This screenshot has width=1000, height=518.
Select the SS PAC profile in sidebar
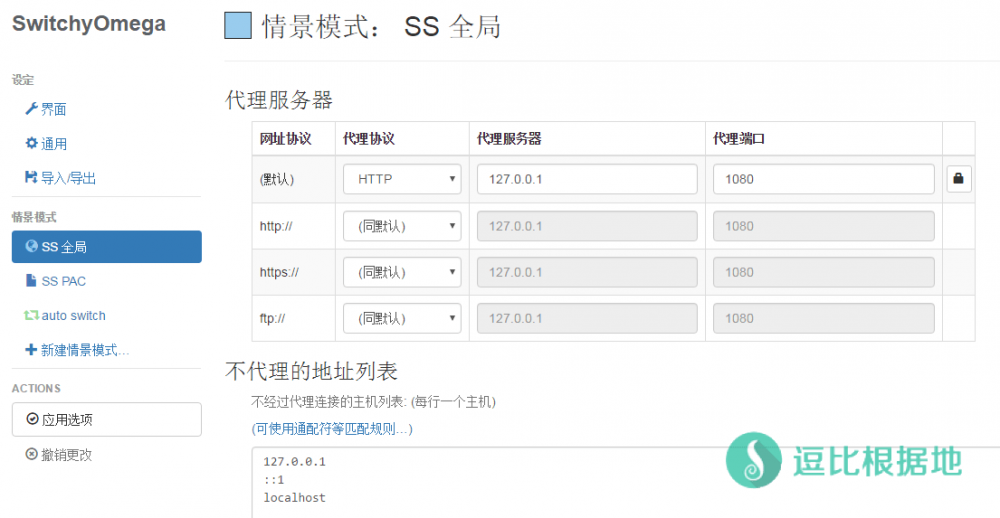[63, 281]
